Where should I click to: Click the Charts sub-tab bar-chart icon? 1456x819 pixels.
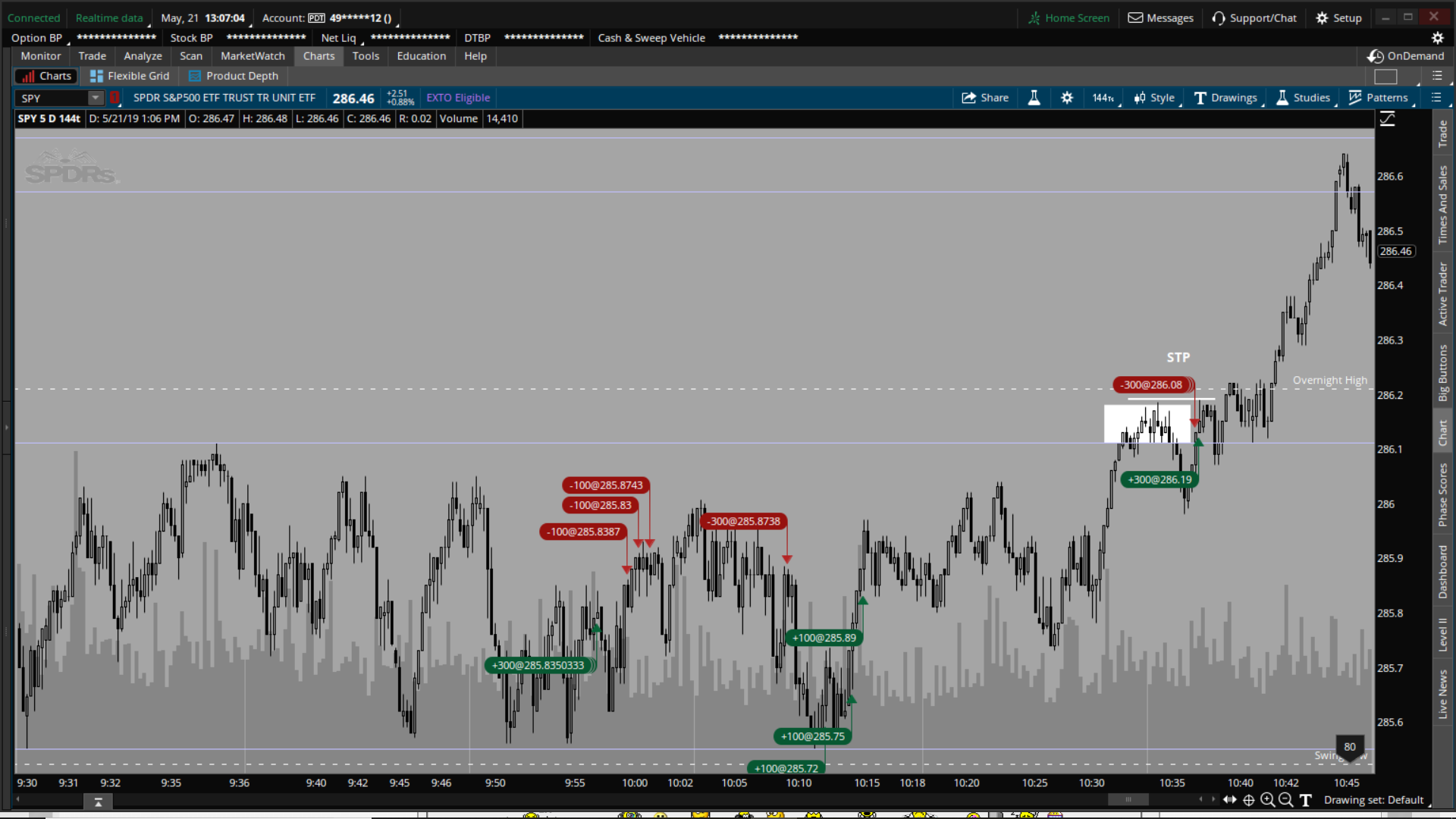click(28, 77)
